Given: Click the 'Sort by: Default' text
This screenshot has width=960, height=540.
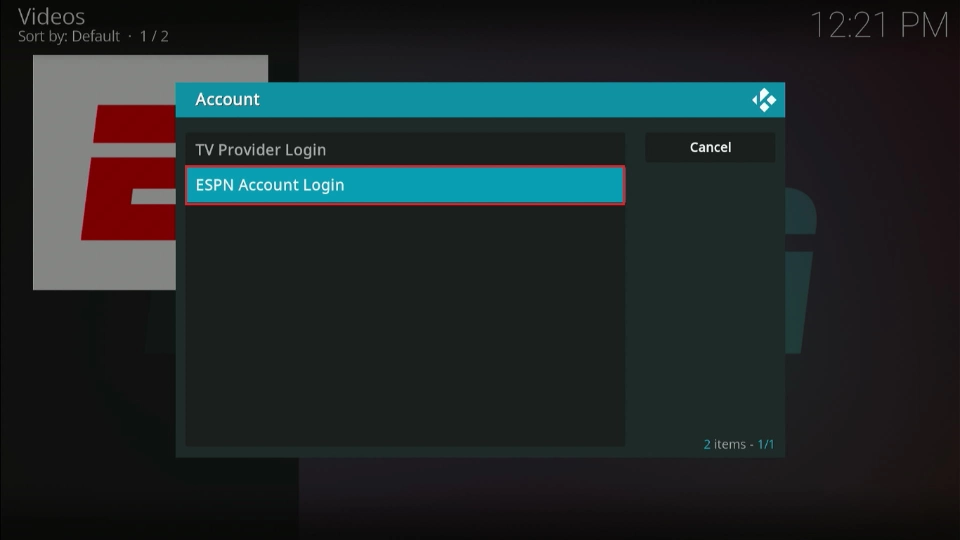Looking at the screenshot, I should tap(69, 36).
